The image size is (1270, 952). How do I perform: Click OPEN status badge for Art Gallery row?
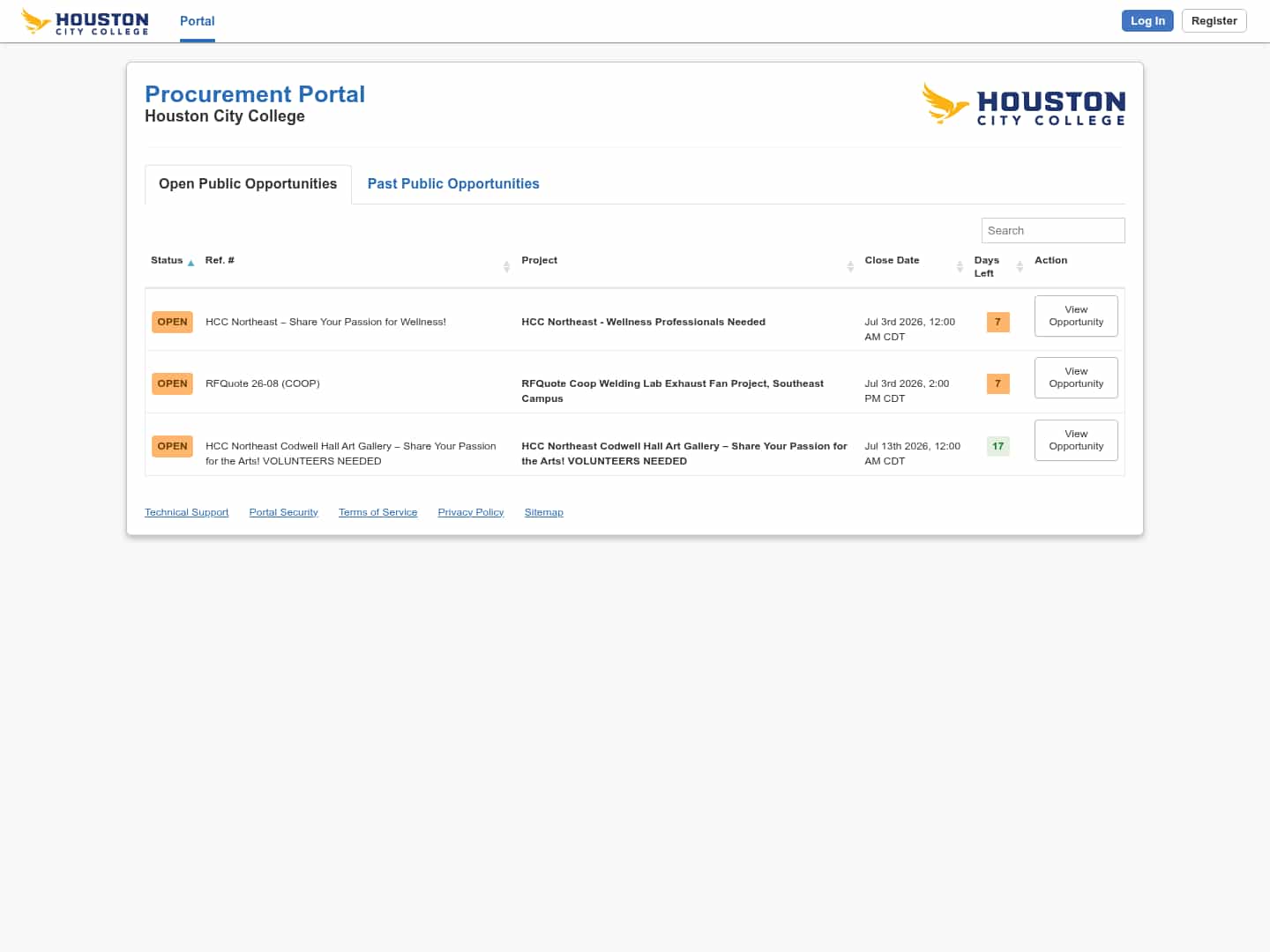pos(172,446)
